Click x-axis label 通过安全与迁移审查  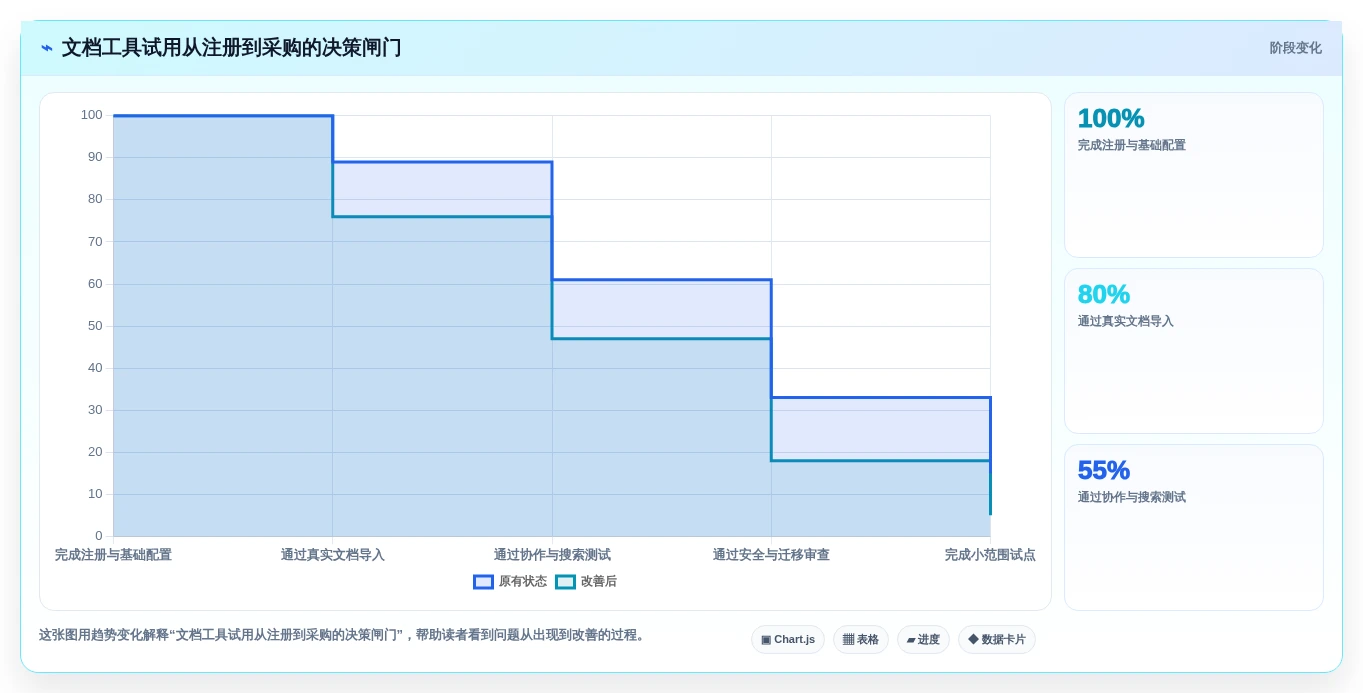pos(771,555)
